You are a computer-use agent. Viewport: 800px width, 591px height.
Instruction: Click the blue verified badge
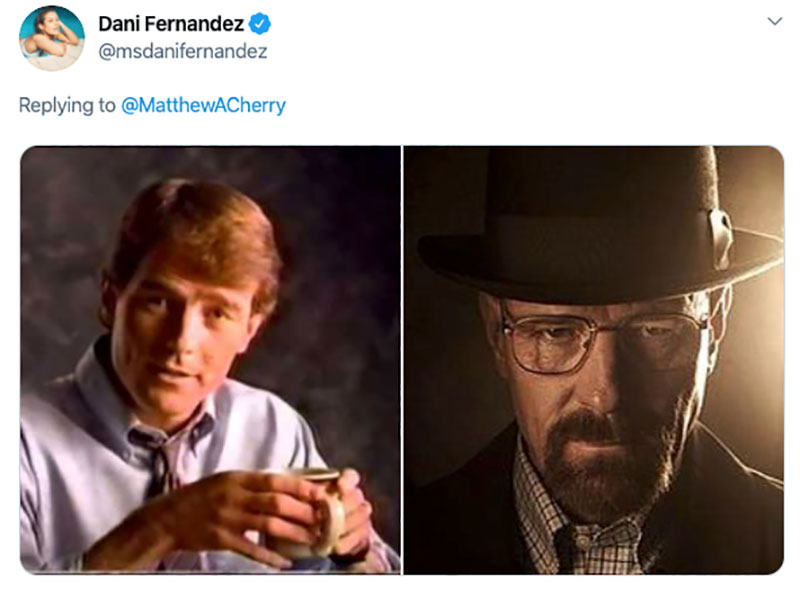click(260, 24)
